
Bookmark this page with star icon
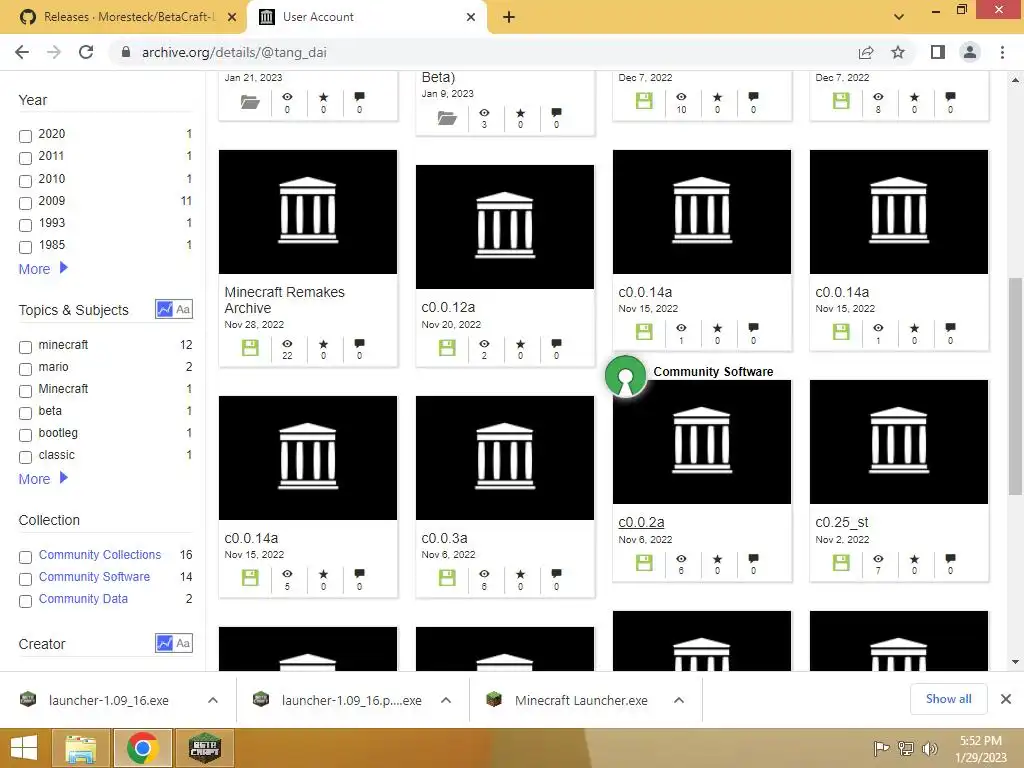pos(898,52)
